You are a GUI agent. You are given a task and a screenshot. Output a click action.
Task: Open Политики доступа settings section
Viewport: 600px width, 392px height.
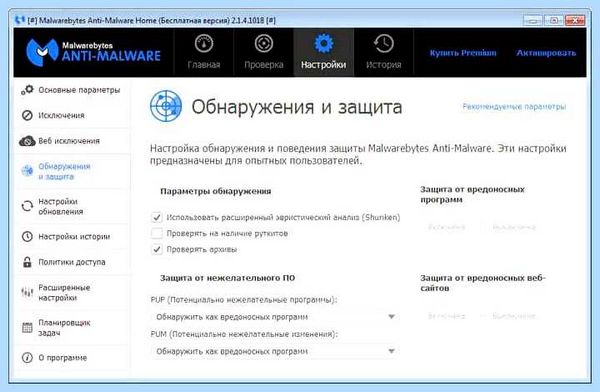[72, 262]
